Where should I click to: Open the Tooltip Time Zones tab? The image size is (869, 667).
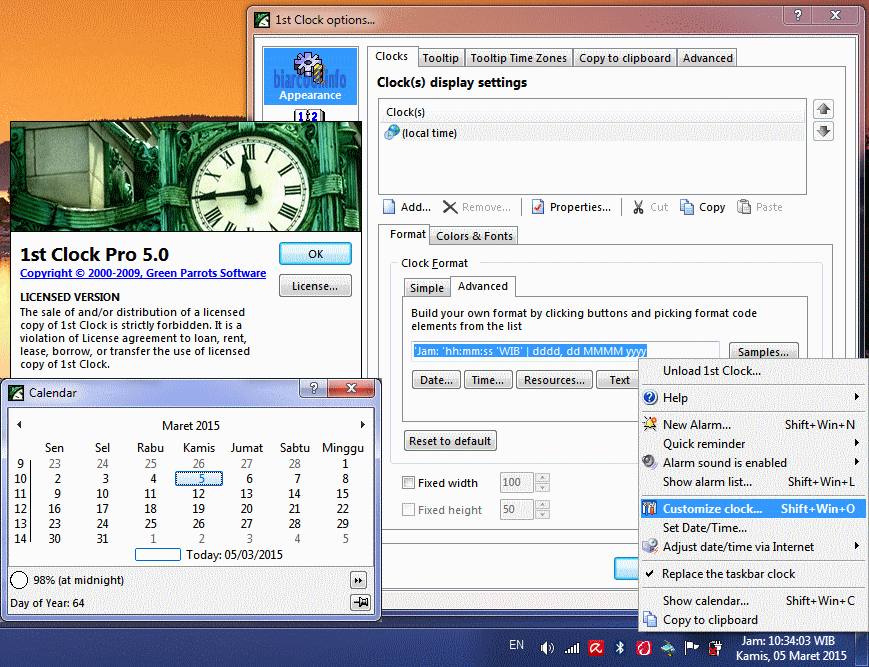click(x=518, y=58)
